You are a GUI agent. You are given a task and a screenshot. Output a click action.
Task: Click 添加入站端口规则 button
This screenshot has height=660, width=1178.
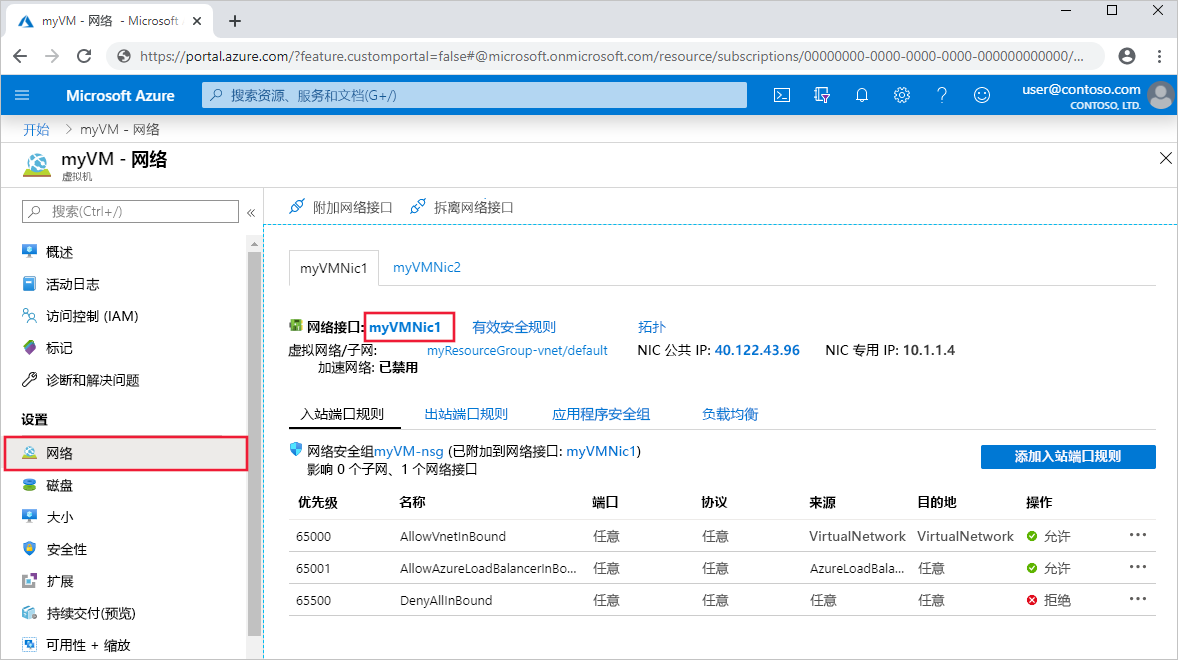(x=1068, y=457)
